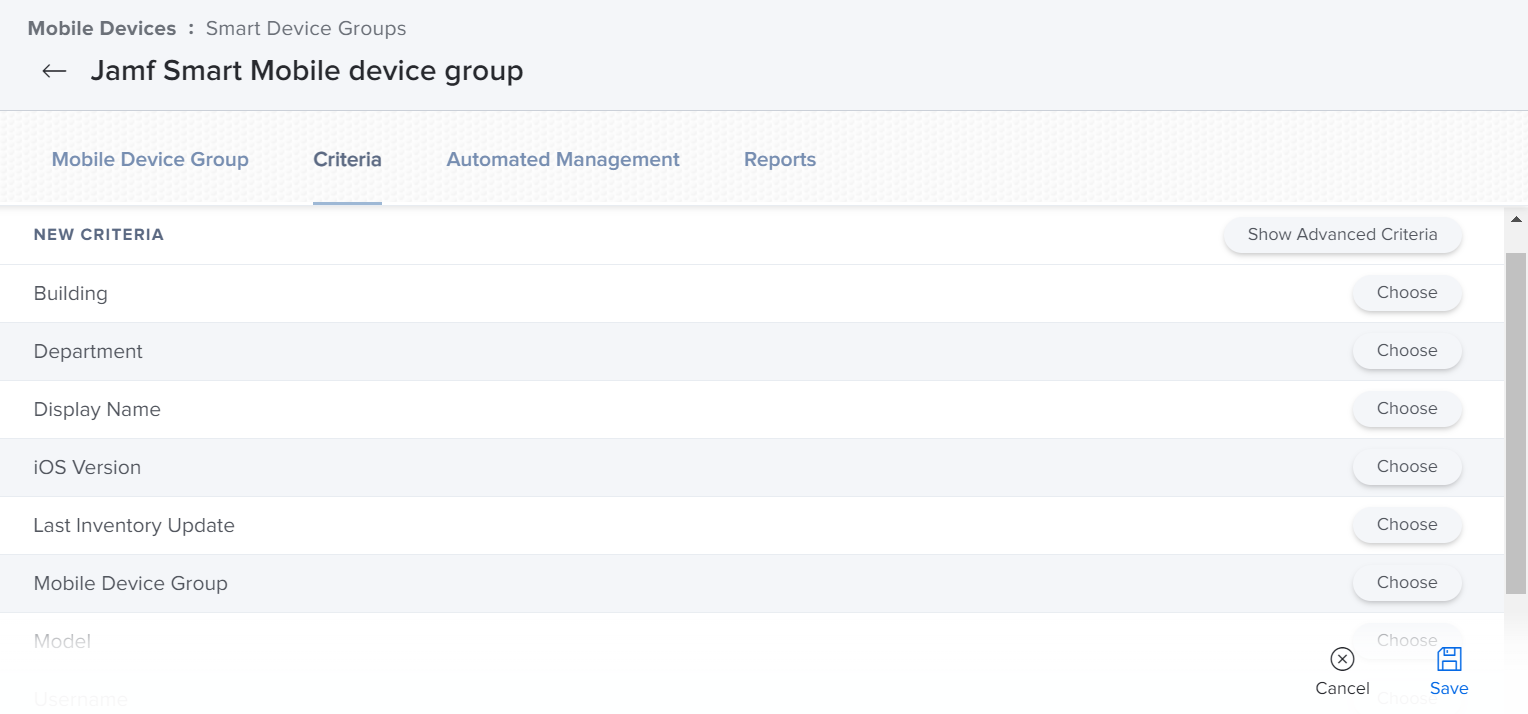
Task: Click the Model row label
Action: click(x=62, y=642)
